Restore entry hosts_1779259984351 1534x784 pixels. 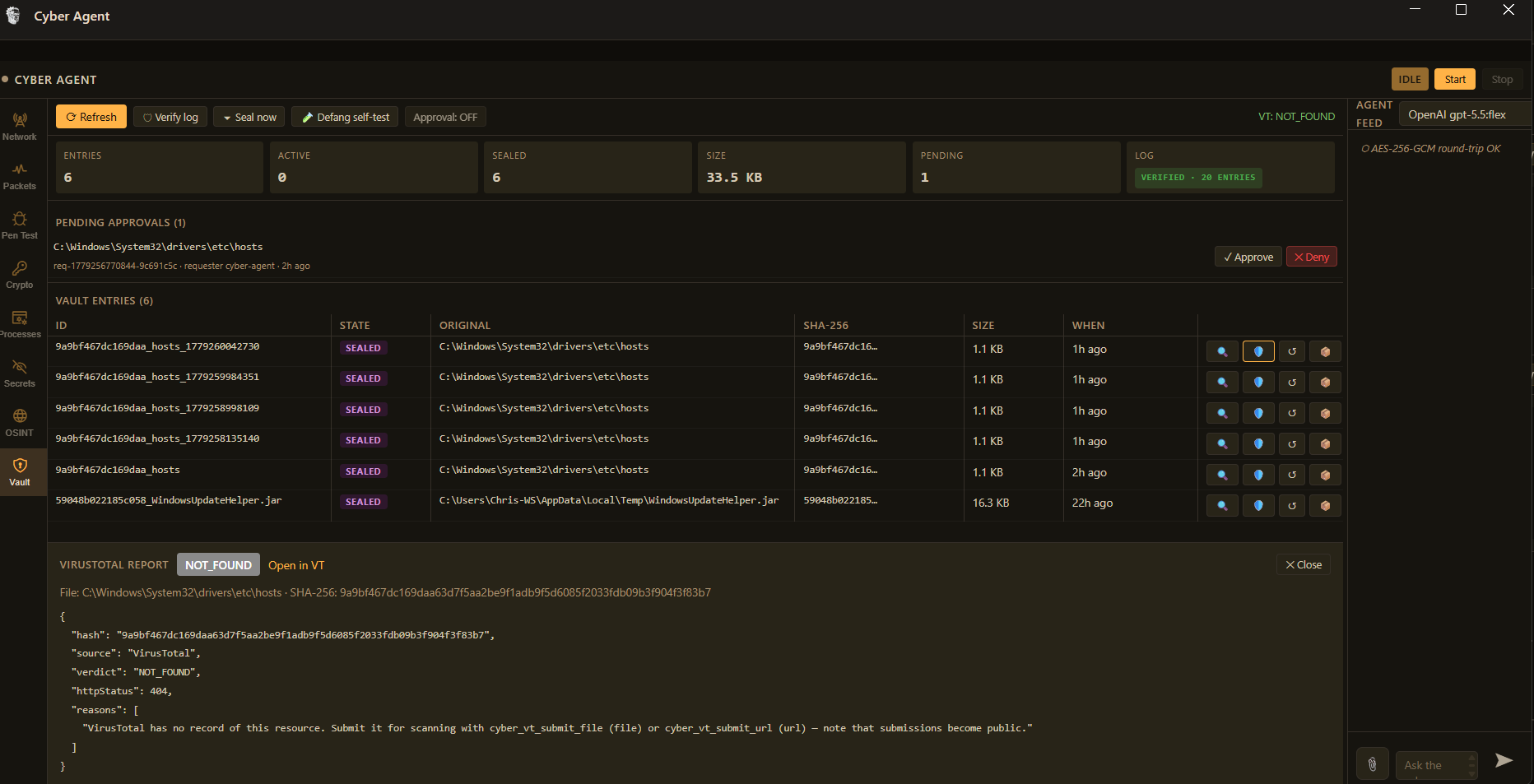tap(1292, 382)
